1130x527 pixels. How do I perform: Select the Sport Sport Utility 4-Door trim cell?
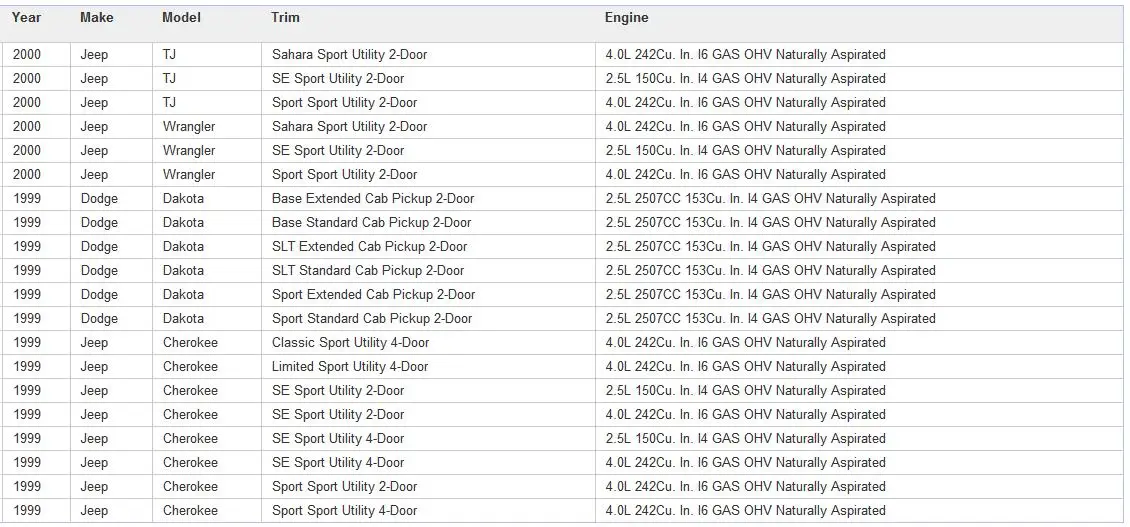344,511
